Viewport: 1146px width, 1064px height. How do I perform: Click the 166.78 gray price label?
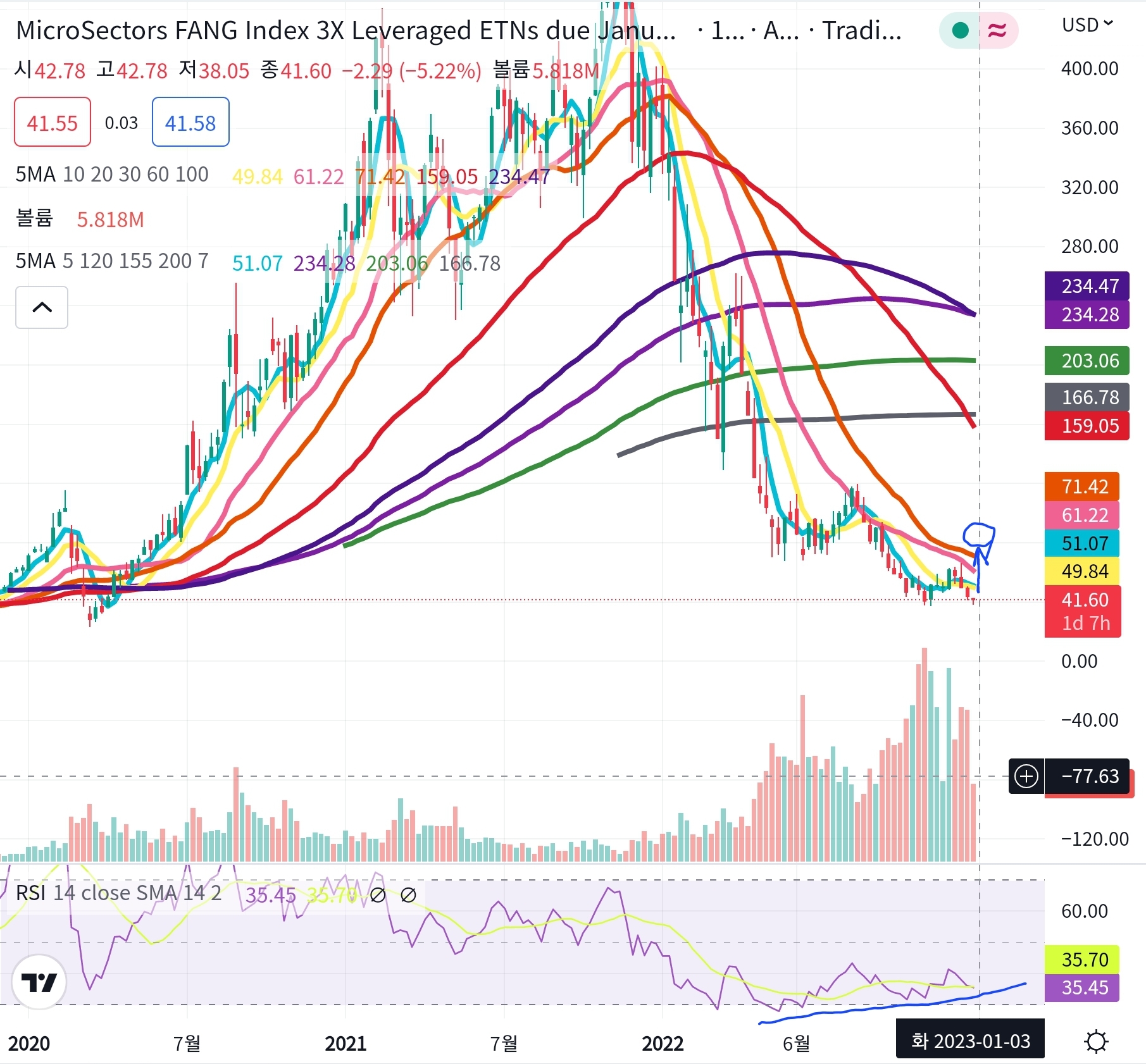1087,397
